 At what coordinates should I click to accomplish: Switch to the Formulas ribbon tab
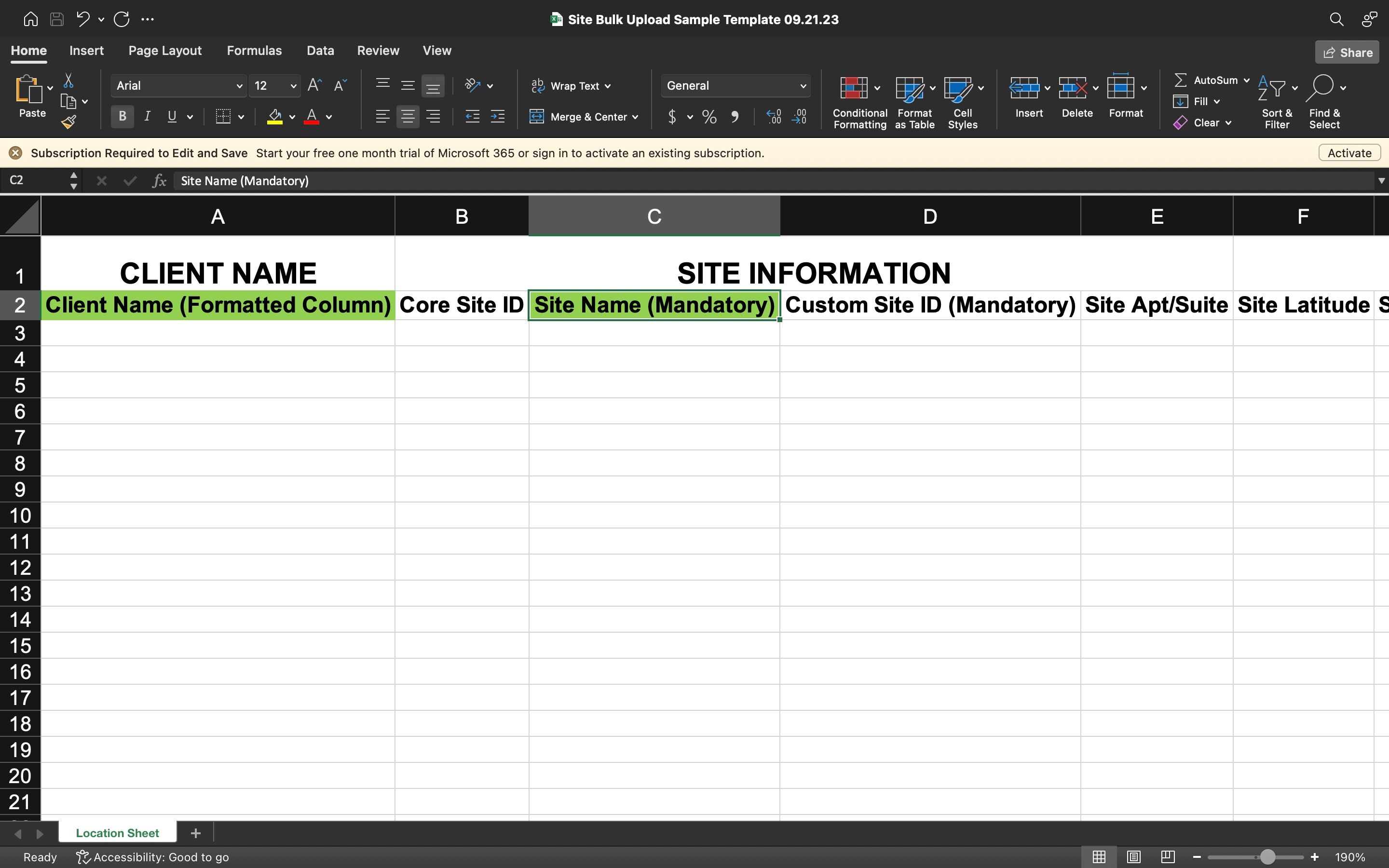(254, 51)
